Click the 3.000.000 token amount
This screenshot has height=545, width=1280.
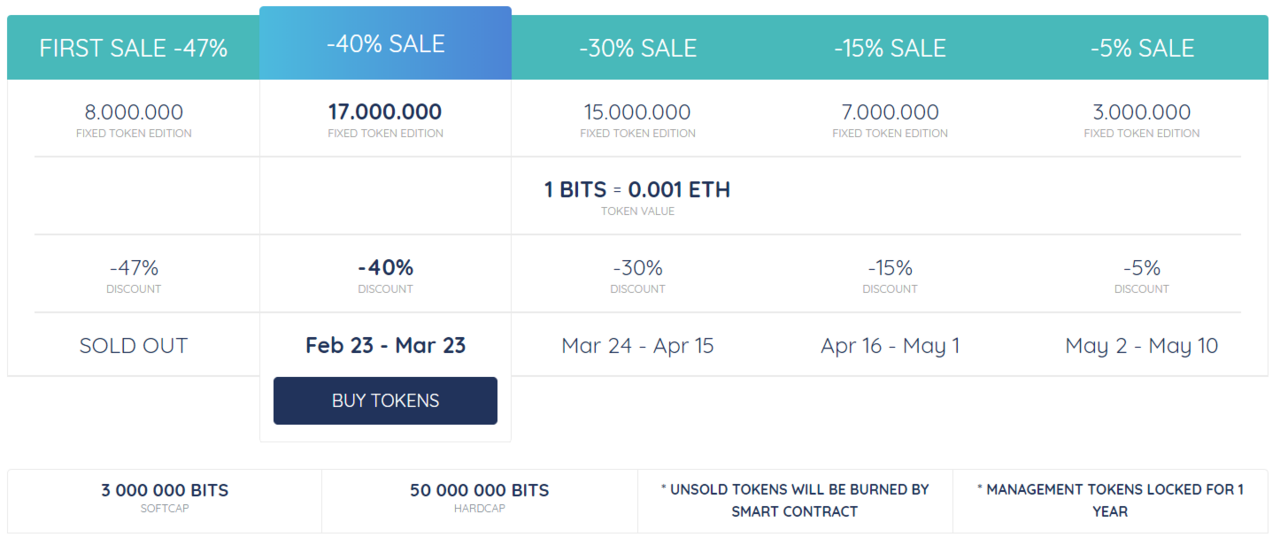1142,112
